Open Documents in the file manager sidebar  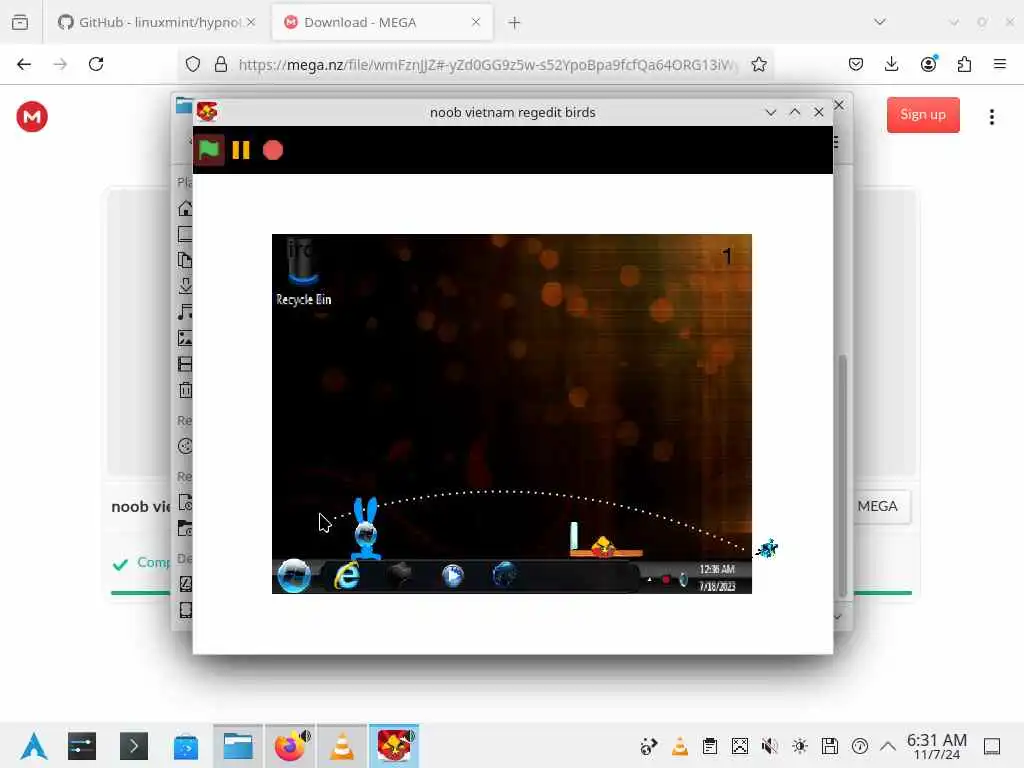[x=185, y=260]
